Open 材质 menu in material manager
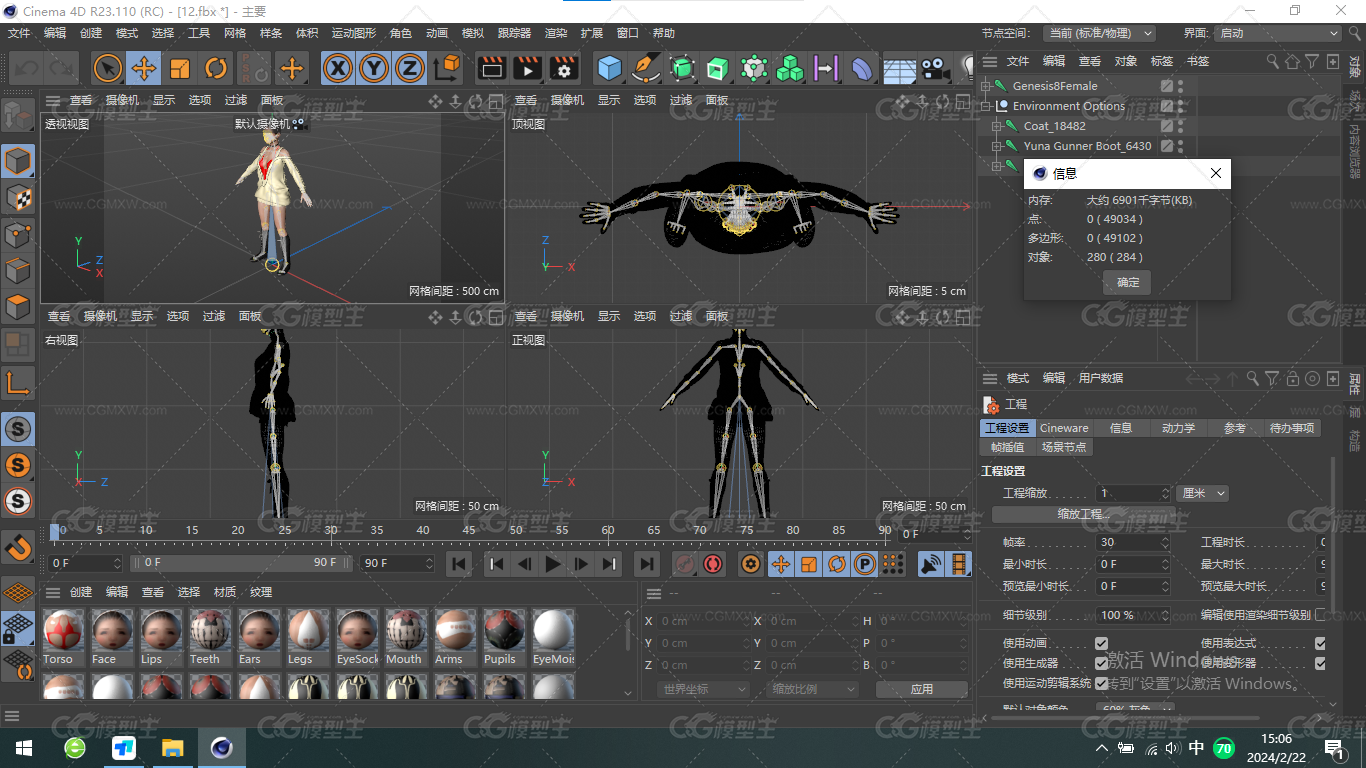Image resolution: width=1366 pixels, height=768 pixels. [225, 592]
